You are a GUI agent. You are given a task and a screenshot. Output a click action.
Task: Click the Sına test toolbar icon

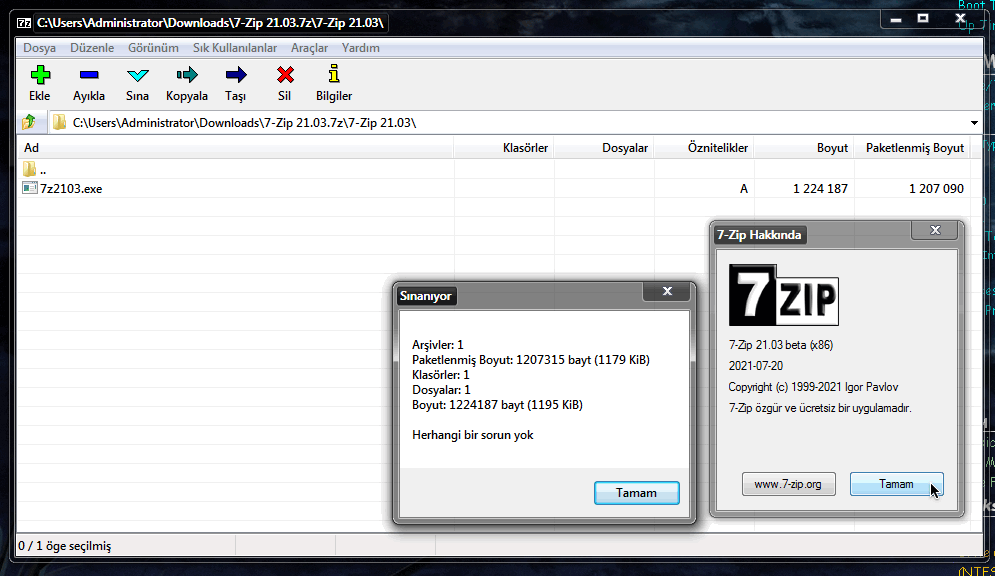click(137, 75)
